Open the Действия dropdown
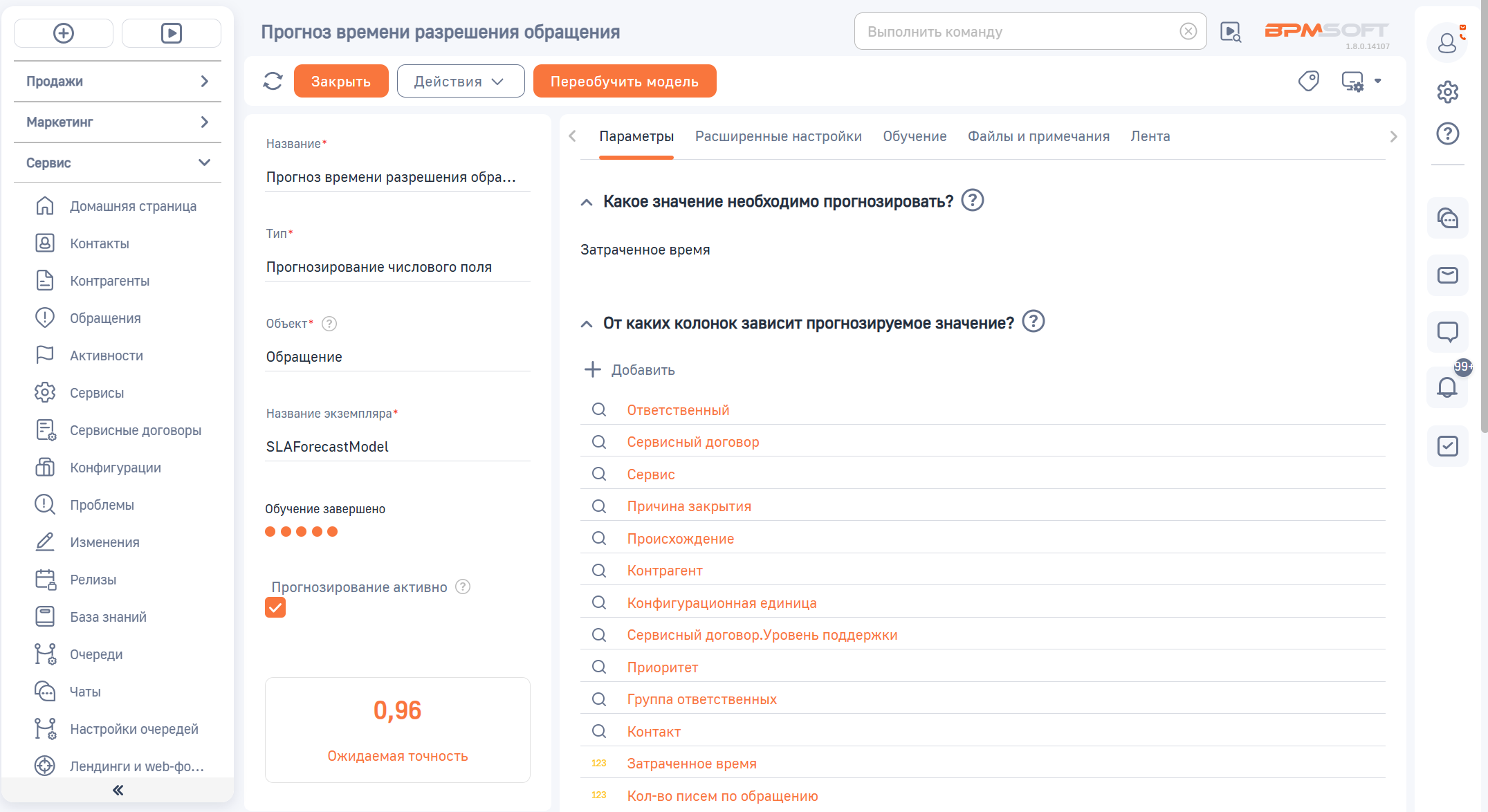The width and height of the screenshot is (1488, 812). 461,81
